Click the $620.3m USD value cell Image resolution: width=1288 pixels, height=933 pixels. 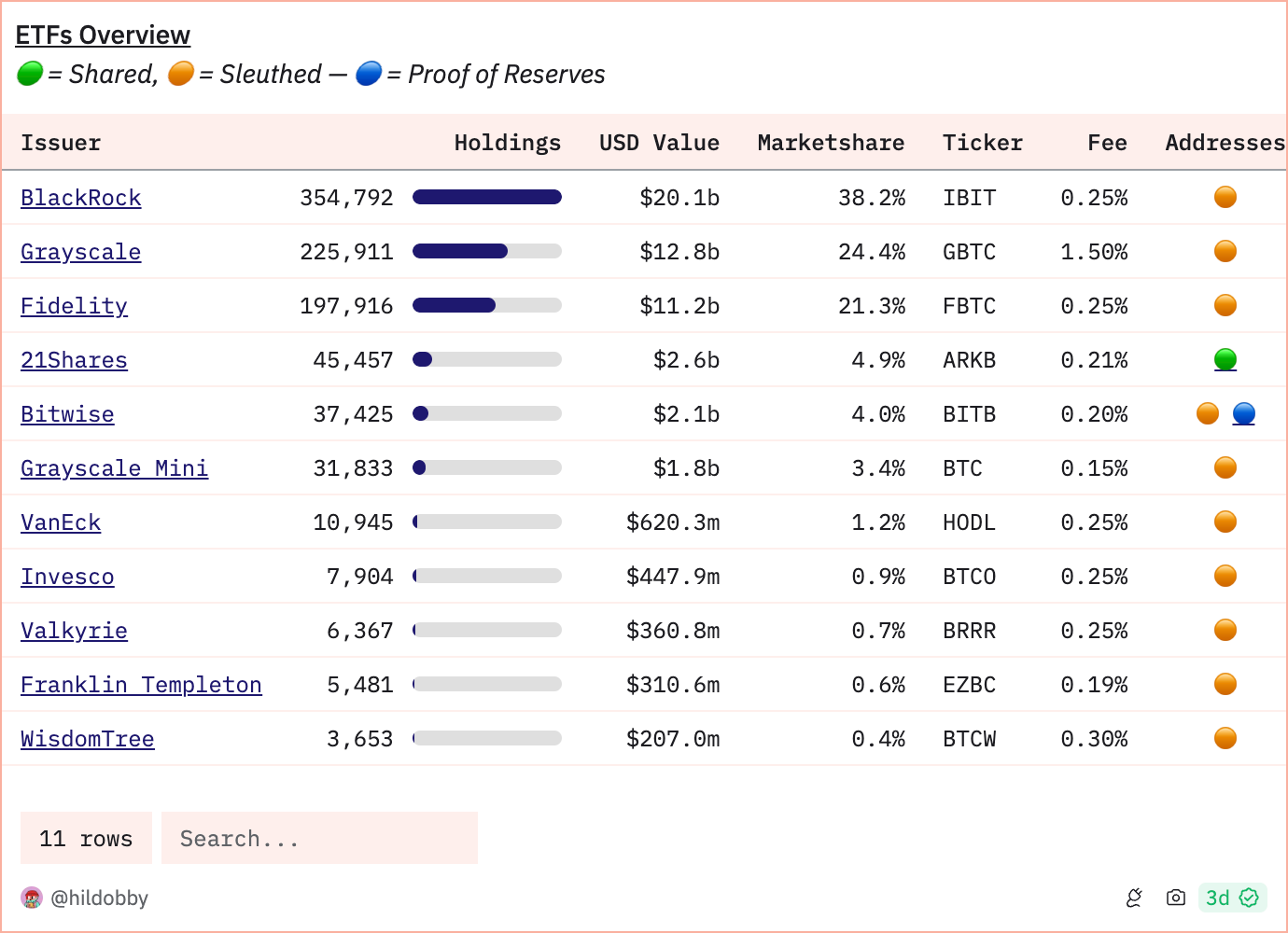(x=673, y=522)
